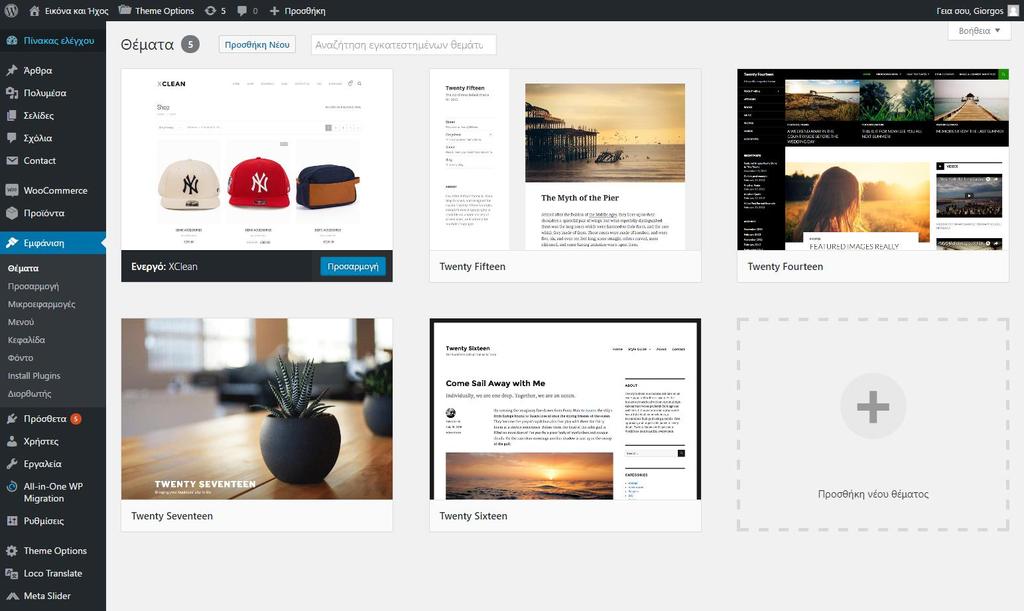This screenshot has width=1024, height=611.
Task: Click the gear icon for Theme Options in the sidebar
Action: pyautogui.click(x=12, y=551)
